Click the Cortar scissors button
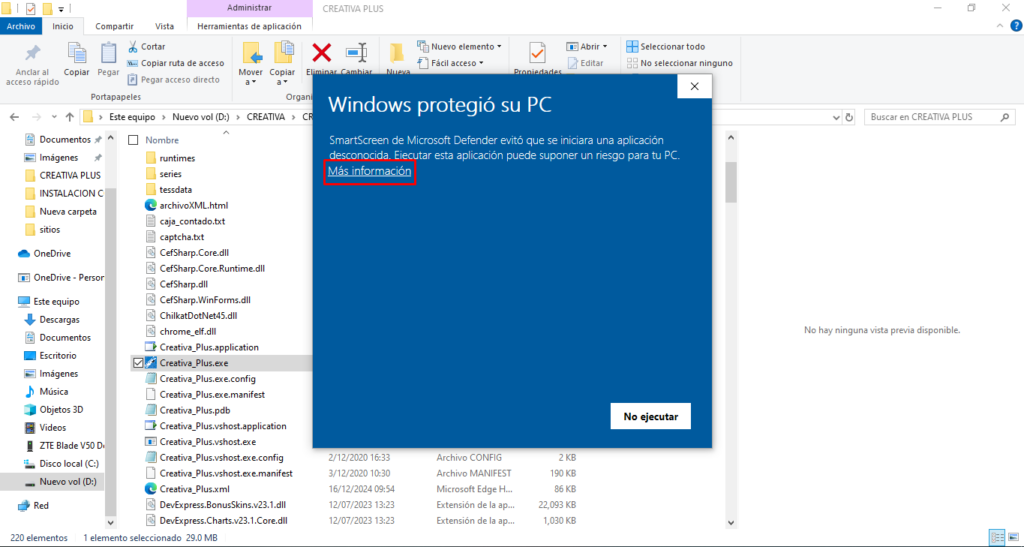 [147, 47]
